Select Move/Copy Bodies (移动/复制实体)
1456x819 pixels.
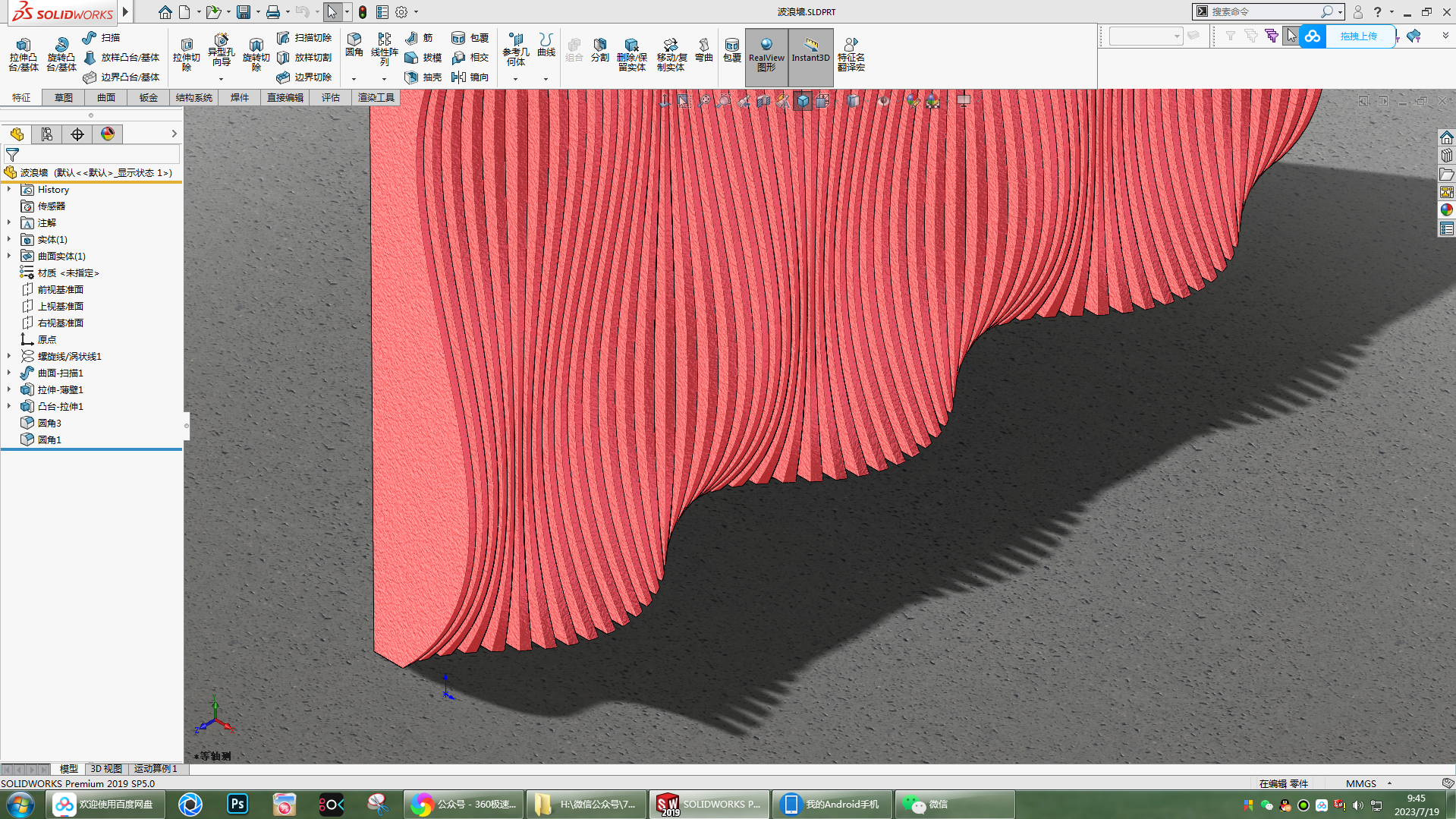pyautogui.click(x=671, y=55)
